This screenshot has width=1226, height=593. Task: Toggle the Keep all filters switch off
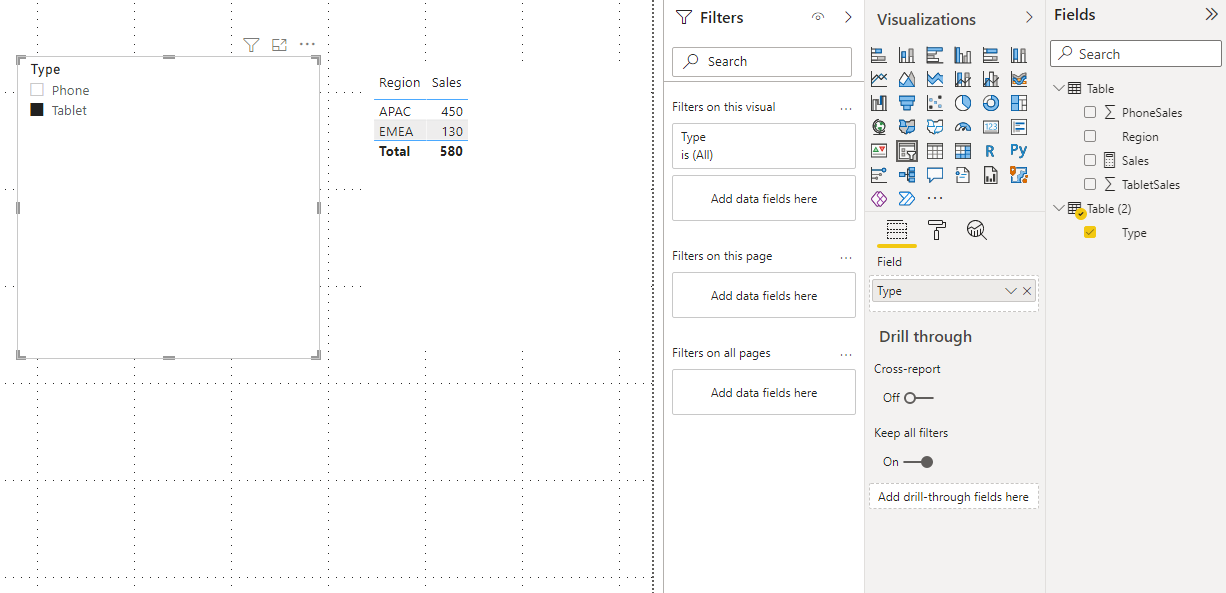coord(918,462)
